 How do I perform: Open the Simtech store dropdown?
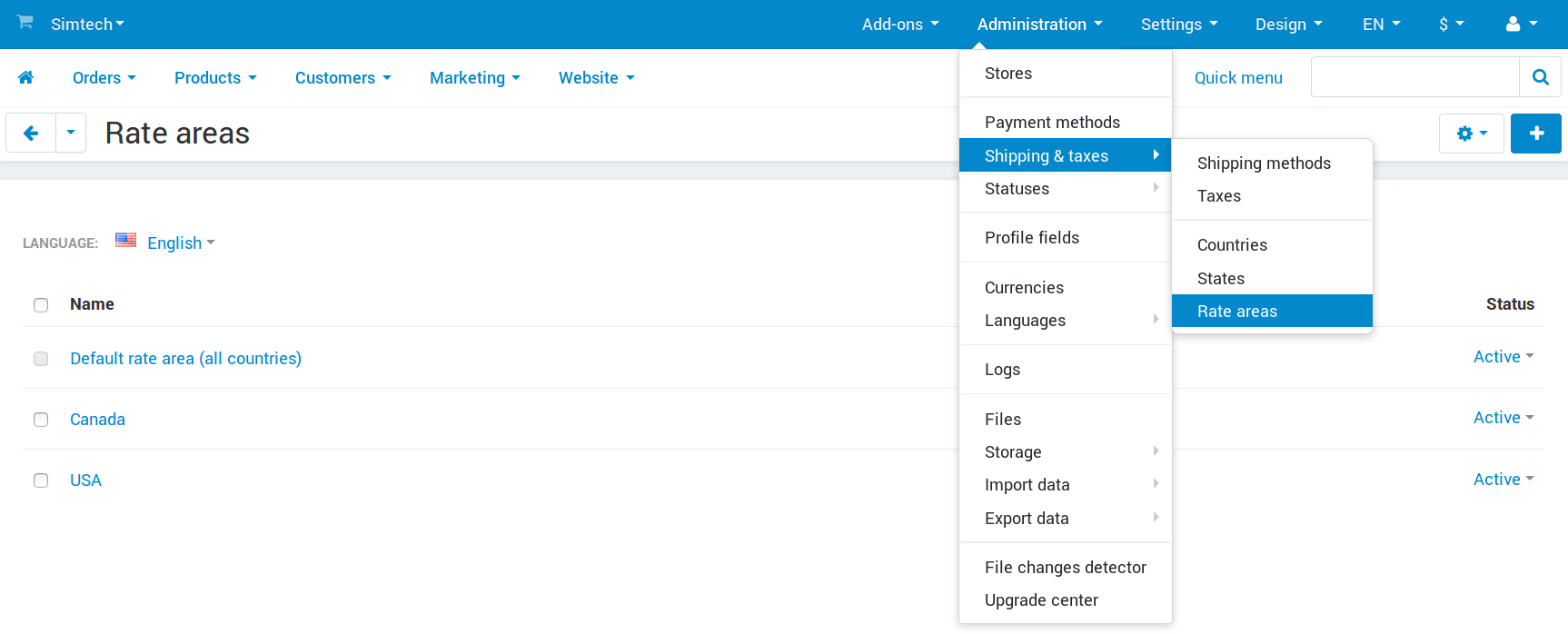point(87,25)
